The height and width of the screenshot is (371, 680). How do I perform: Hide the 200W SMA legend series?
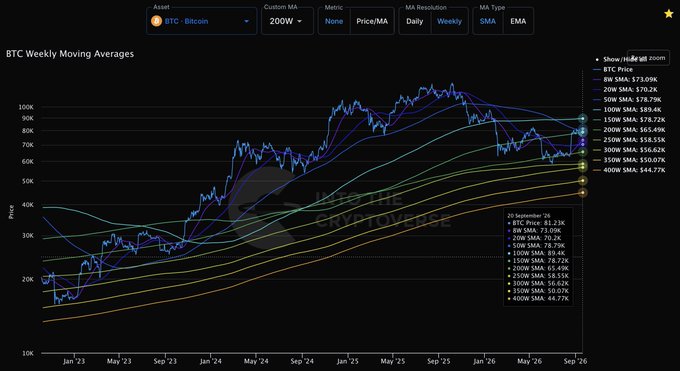coord(628,130)
